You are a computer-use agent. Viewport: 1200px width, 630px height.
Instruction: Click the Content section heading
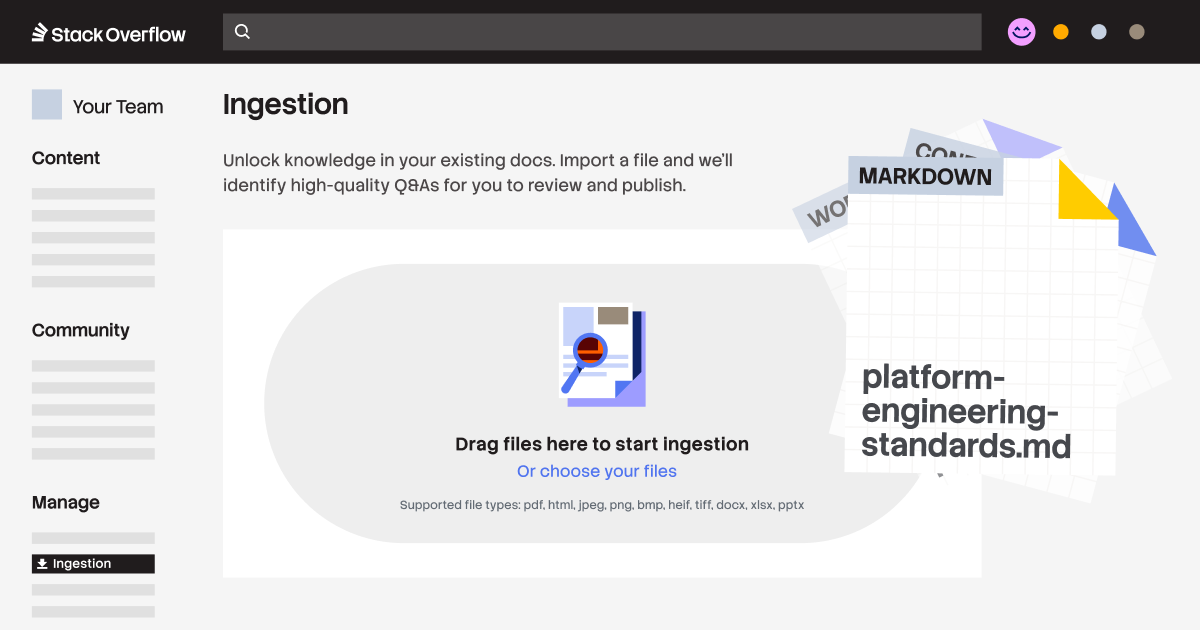click(66, 158)
